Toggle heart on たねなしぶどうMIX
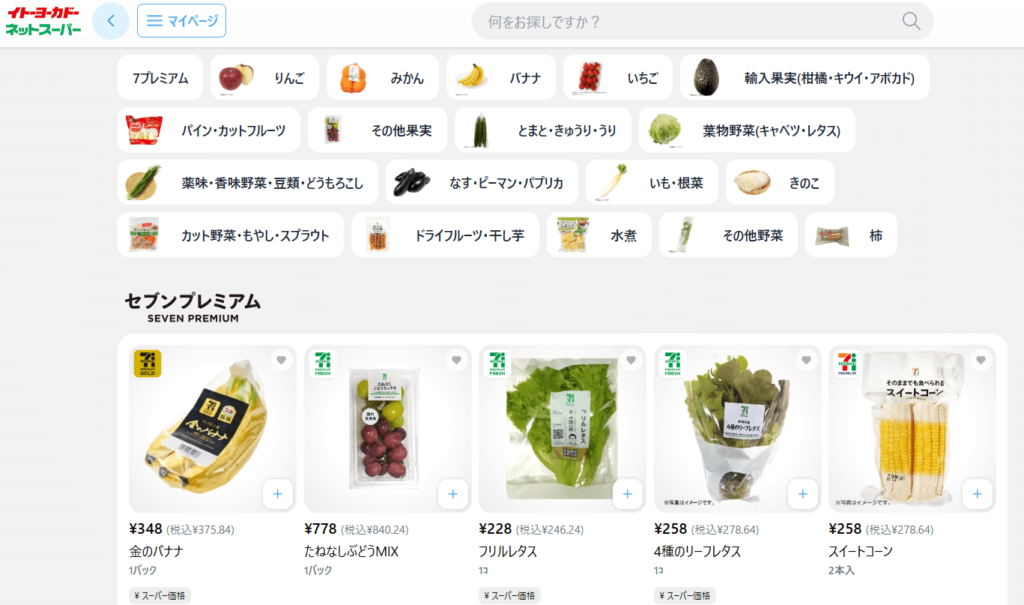The image size is (1024, 605). pyautogui.click(x=456, y=360)
